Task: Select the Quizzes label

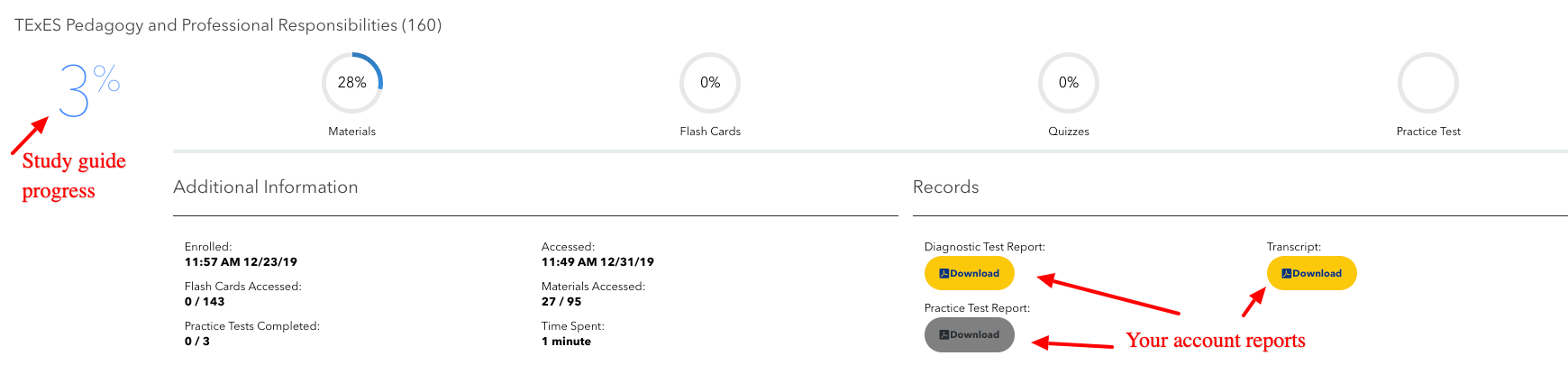Action: point(1069,132)
